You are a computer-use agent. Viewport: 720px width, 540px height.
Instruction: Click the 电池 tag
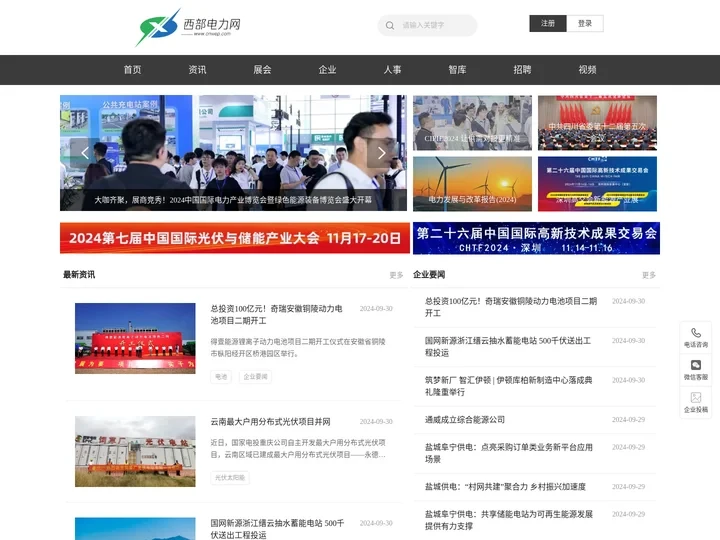221,377
